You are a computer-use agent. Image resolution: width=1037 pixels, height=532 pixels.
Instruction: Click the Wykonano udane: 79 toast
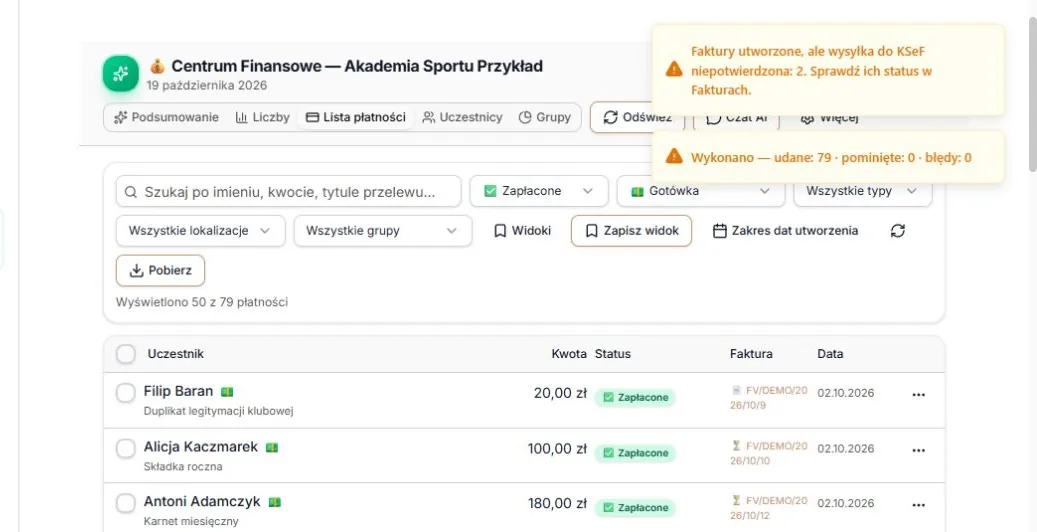(x=828, y=157)
